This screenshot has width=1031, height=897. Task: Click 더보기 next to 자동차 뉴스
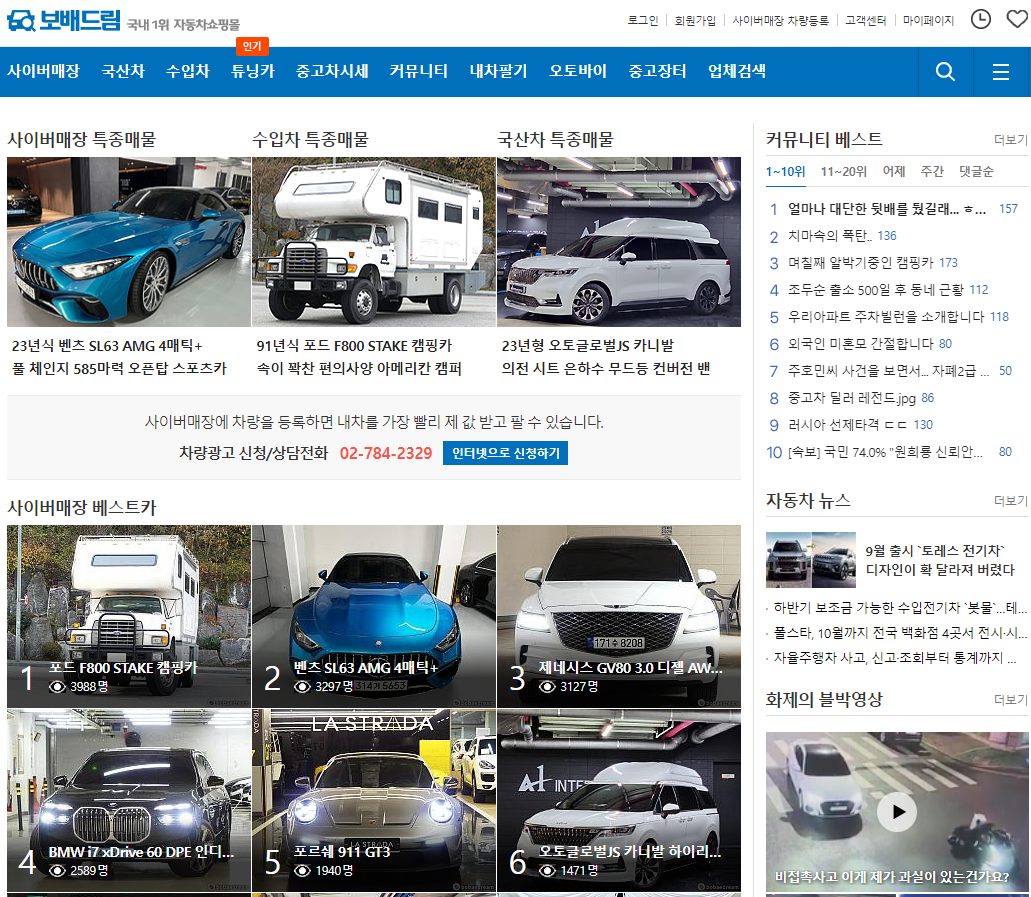coord(1011,500)
